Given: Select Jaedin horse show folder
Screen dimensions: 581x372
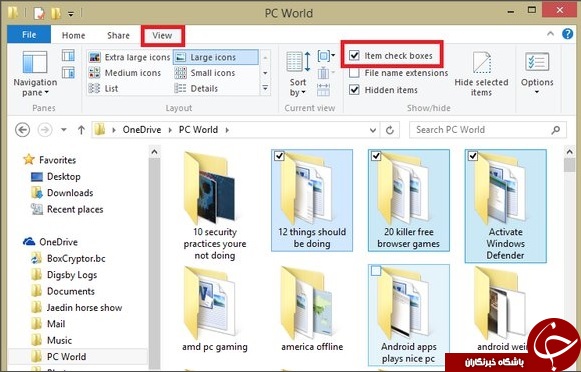Looking at the screenshot, I should [76, 308].
